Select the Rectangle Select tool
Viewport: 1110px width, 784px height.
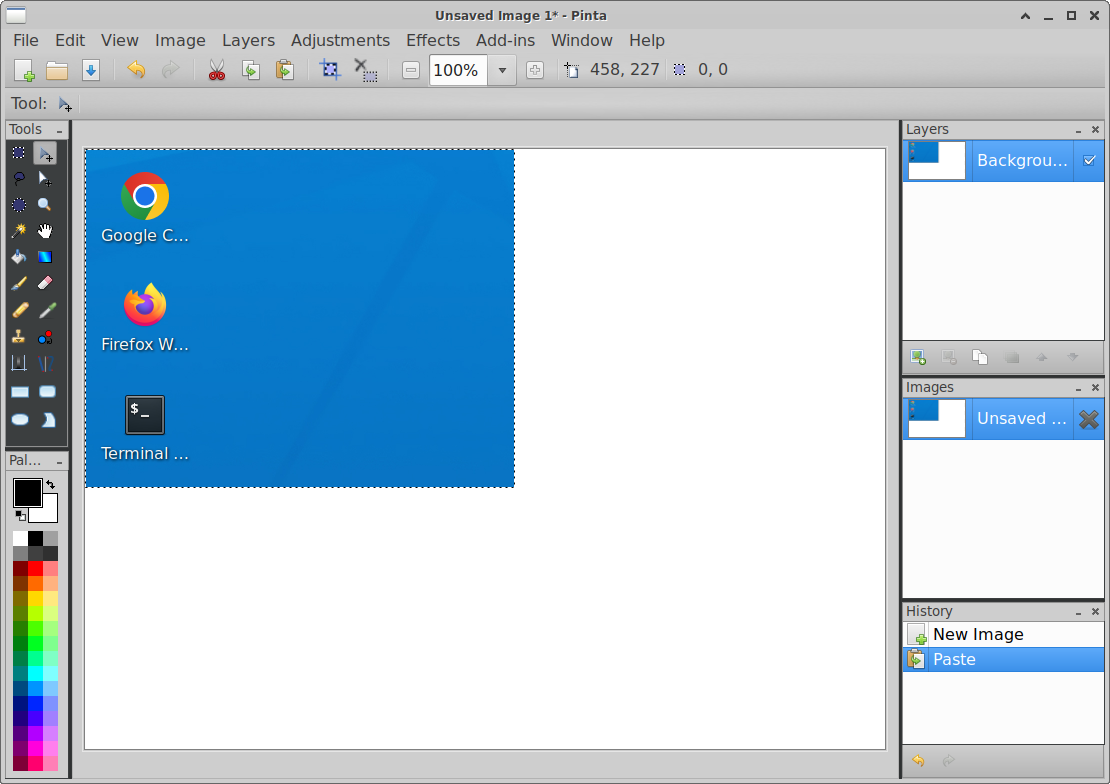(x=19, y=153)
